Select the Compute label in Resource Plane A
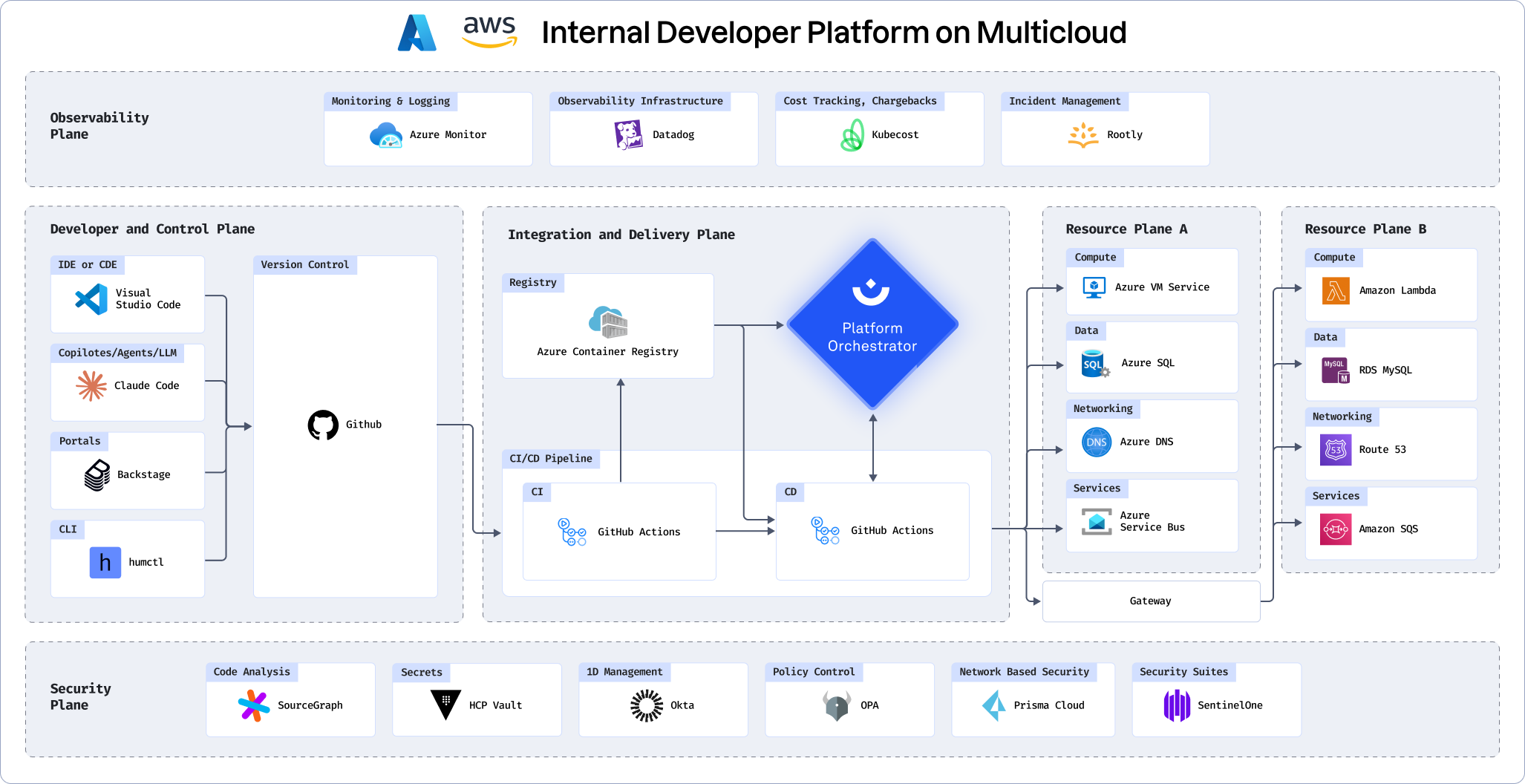Image resolution: width=1525 pixels, height=784 pixels. click(x=1095, y=258)
